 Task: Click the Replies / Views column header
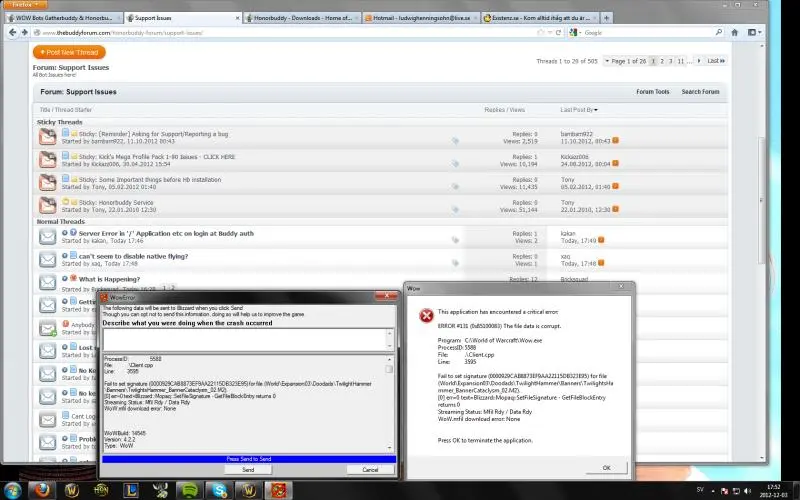pyautogui.click(x=504, y=110)
